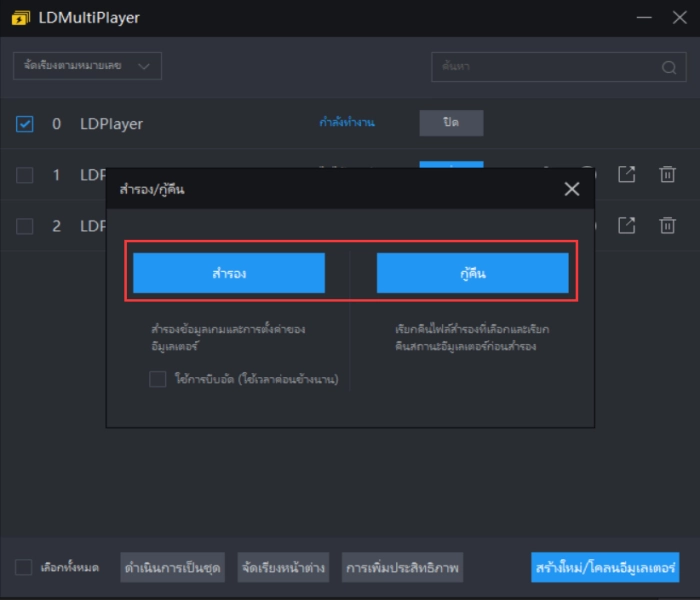
Task: Open the จัดเรียงตามหมายเลข sort dropdown
Action: [x=88, y=66]
